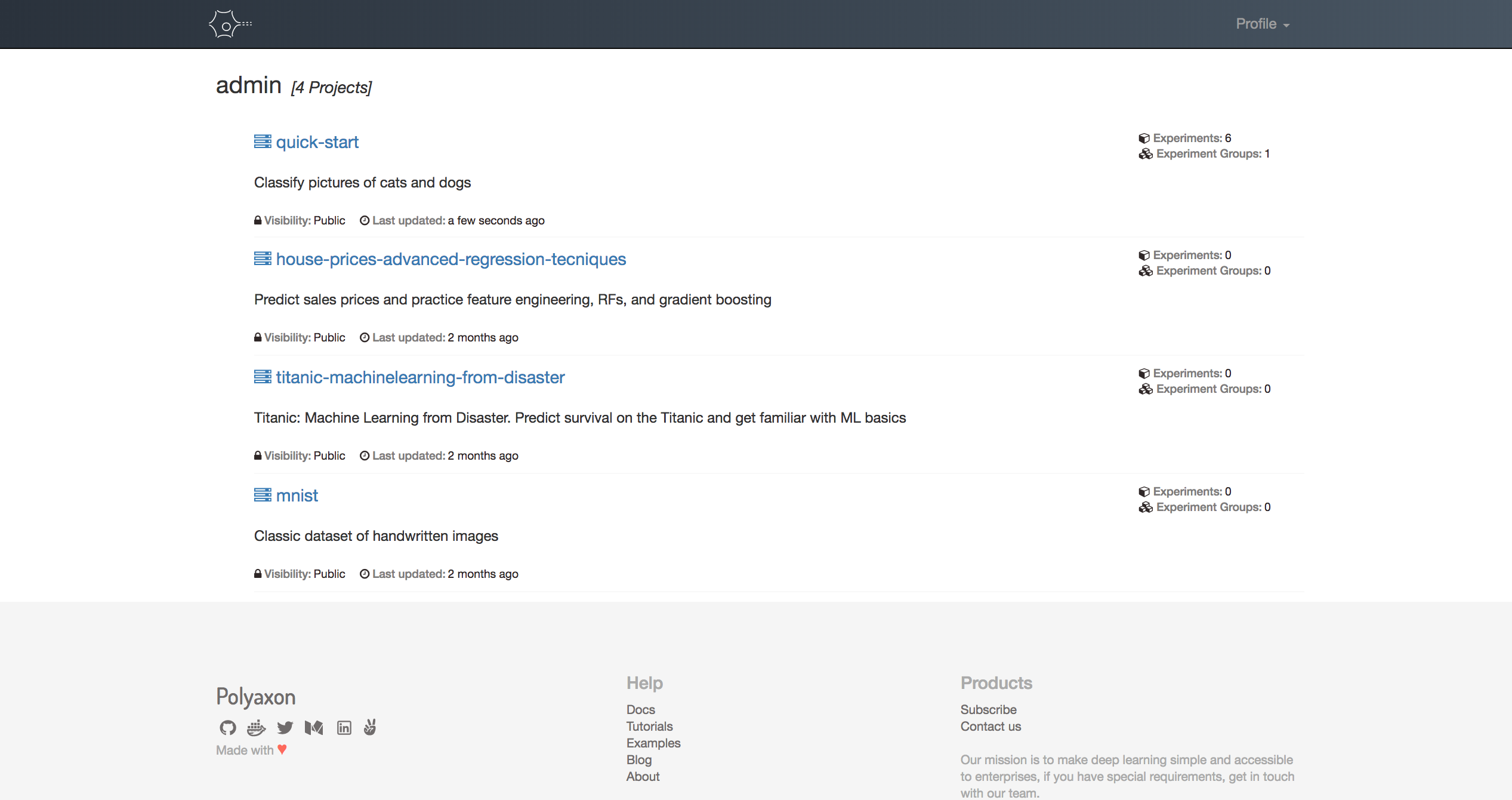Click Contact us under Products
Image resolution: width=1512 pixels, height=800 pixels.
point(990,726)
